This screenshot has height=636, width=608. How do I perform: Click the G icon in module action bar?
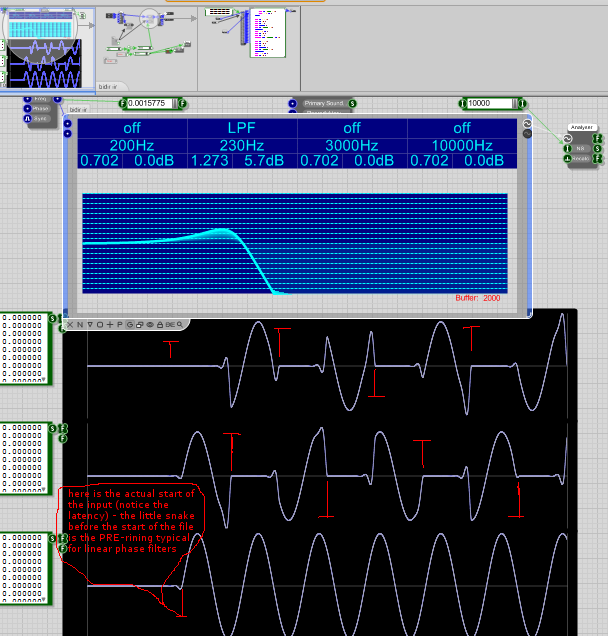(x=130, y=324)
